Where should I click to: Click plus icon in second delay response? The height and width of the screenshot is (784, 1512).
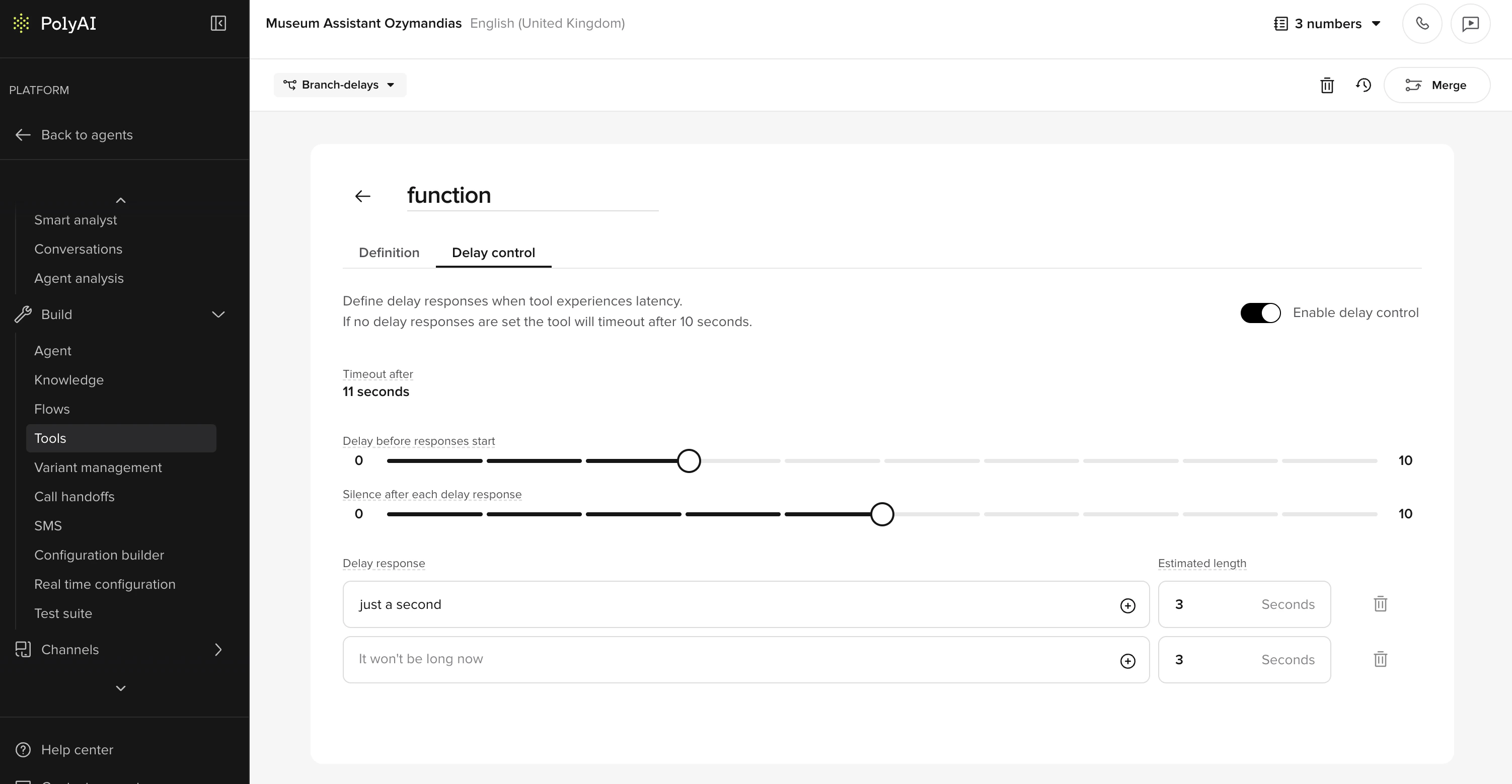(x=1127, y=661)
